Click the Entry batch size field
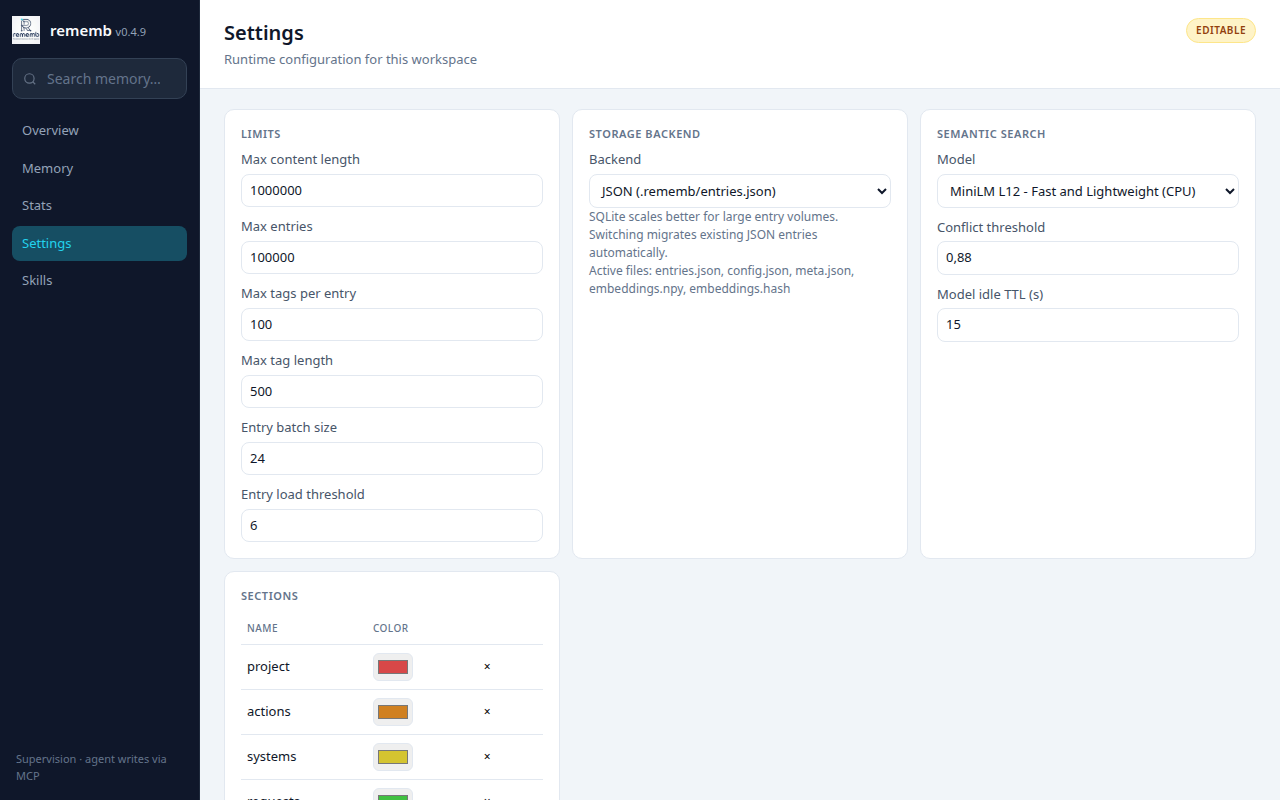This screenshot has width=1280, height=800. (x=392, y=458)
